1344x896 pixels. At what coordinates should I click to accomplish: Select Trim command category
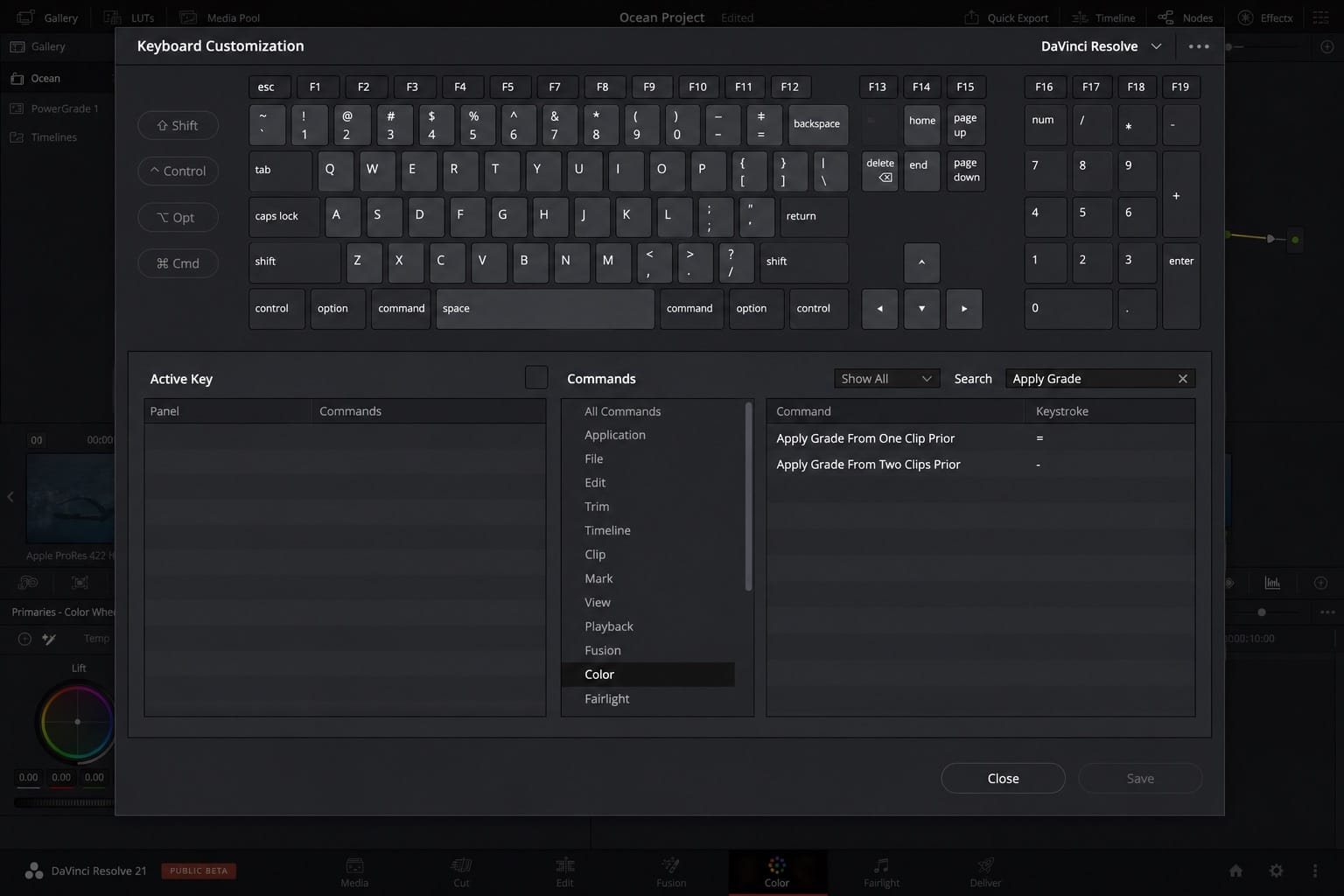[647, 507]
